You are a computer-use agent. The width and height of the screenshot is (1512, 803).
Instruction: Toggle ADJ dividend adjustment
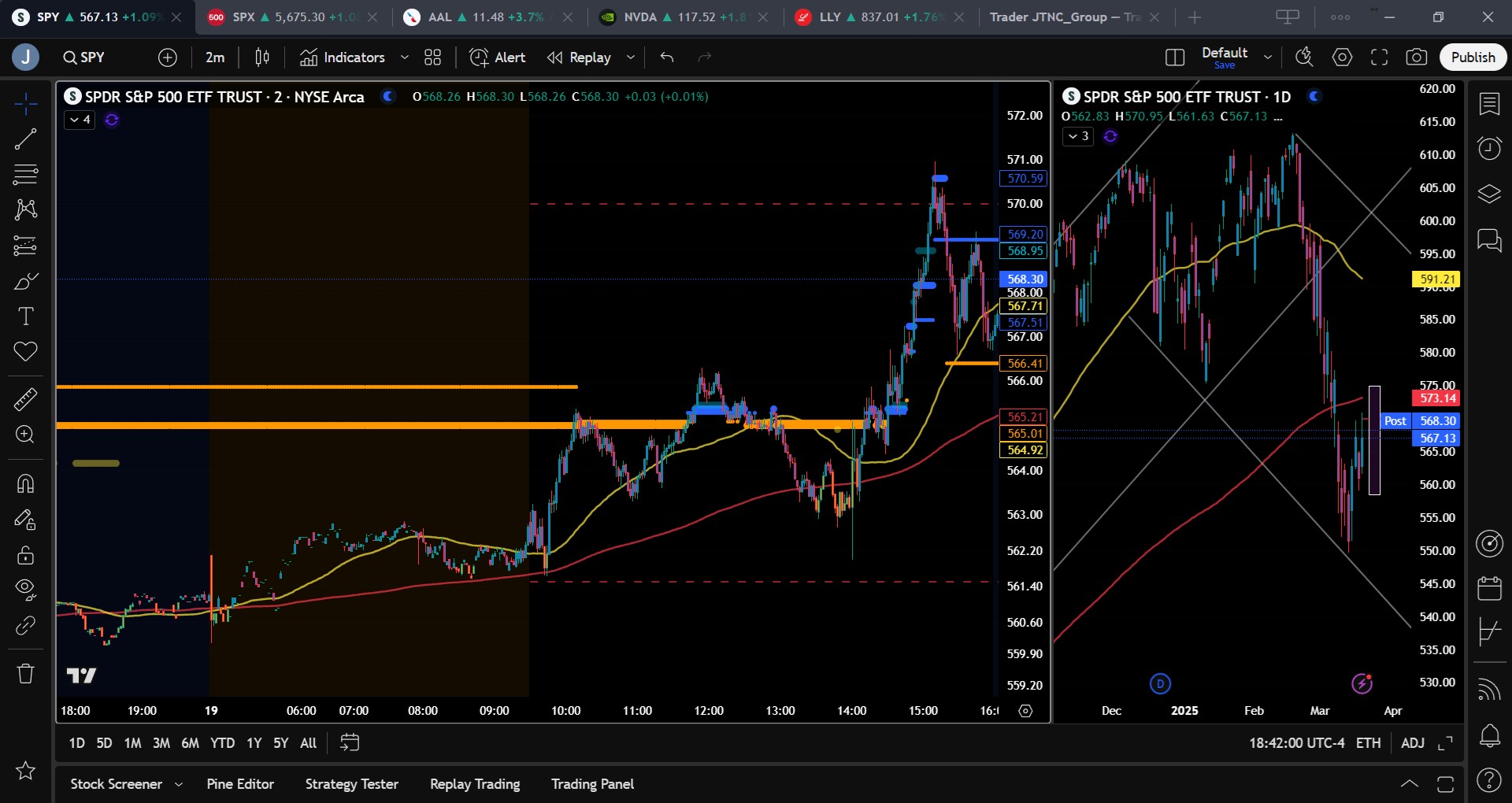pyautogui.click(x=1413, y=743)
